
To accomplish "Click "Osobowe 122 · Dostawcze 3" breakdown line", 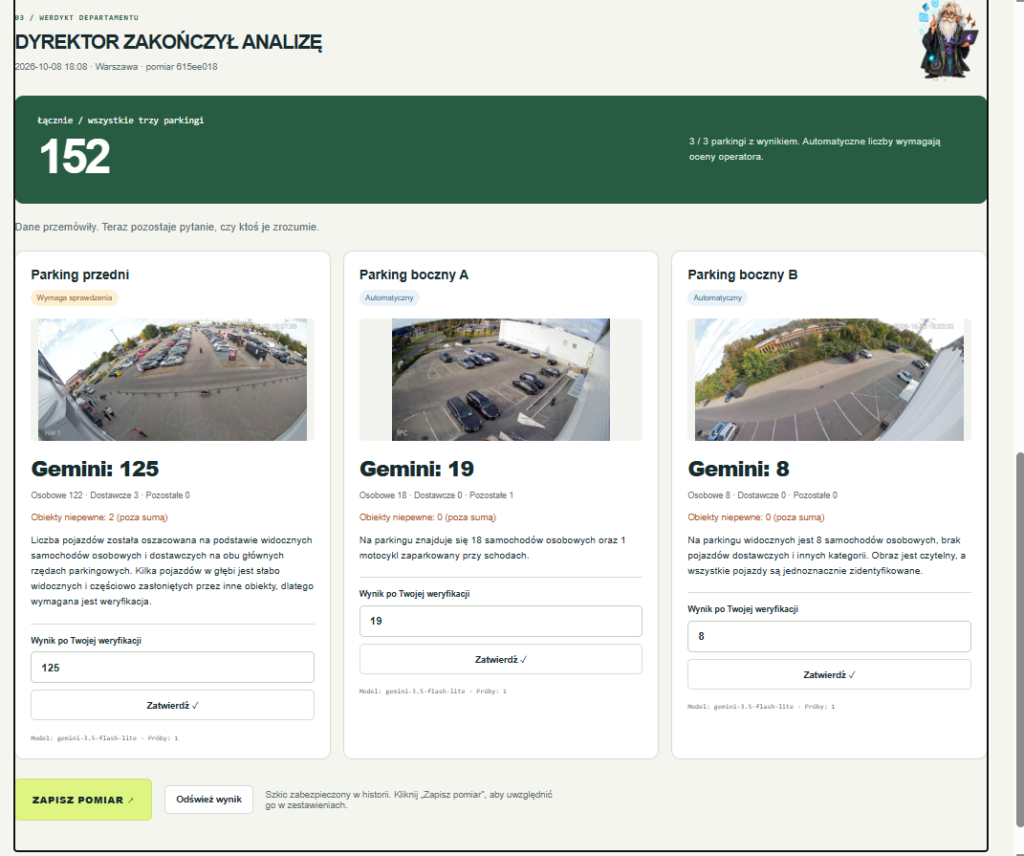I will click(110, 495).
